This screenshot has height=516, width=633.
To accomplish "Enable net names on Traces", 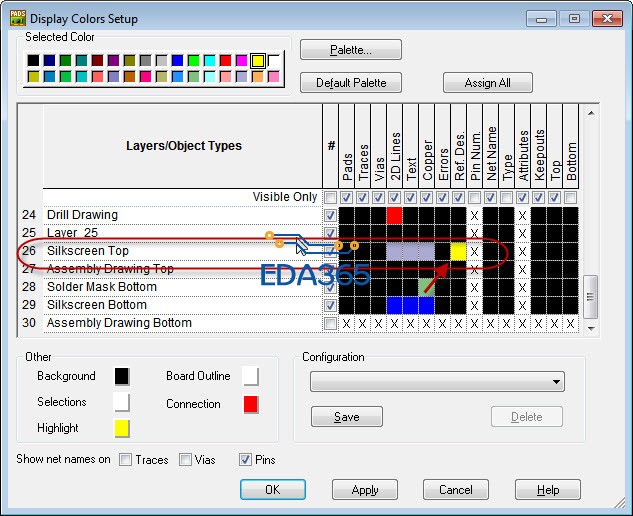I will [125, 459].
